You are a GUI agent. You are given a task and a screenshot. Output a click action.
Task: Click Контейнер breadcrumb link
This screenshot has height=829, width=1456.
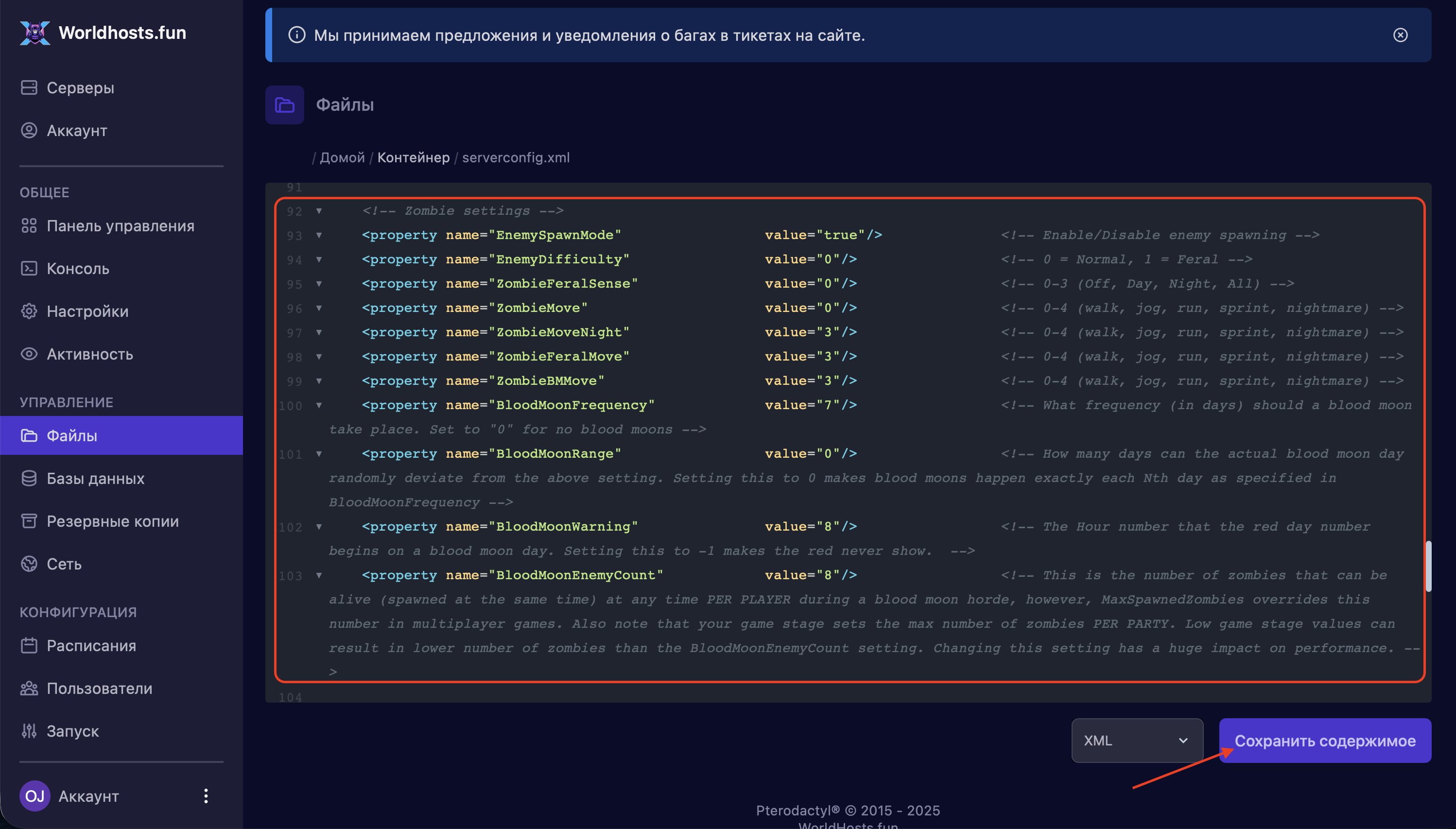point(414,158)
